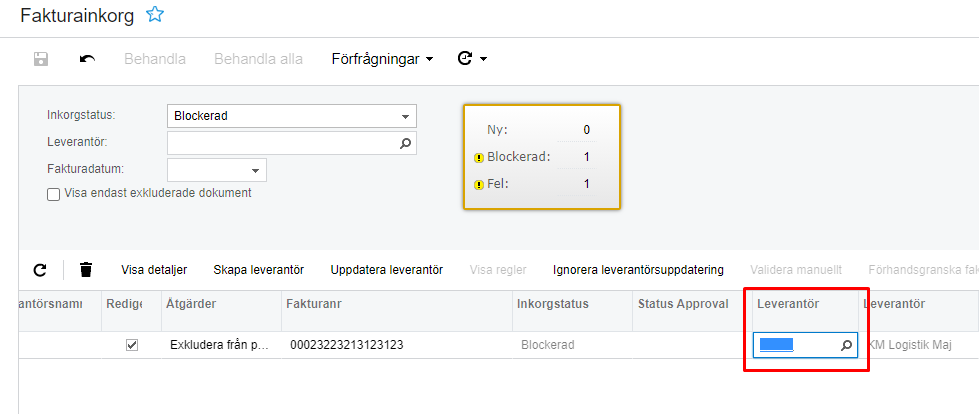Expand arrow next to top refresh icon
Image resolution: width=979 pixels, height=414 pixels.
(484, 59)
